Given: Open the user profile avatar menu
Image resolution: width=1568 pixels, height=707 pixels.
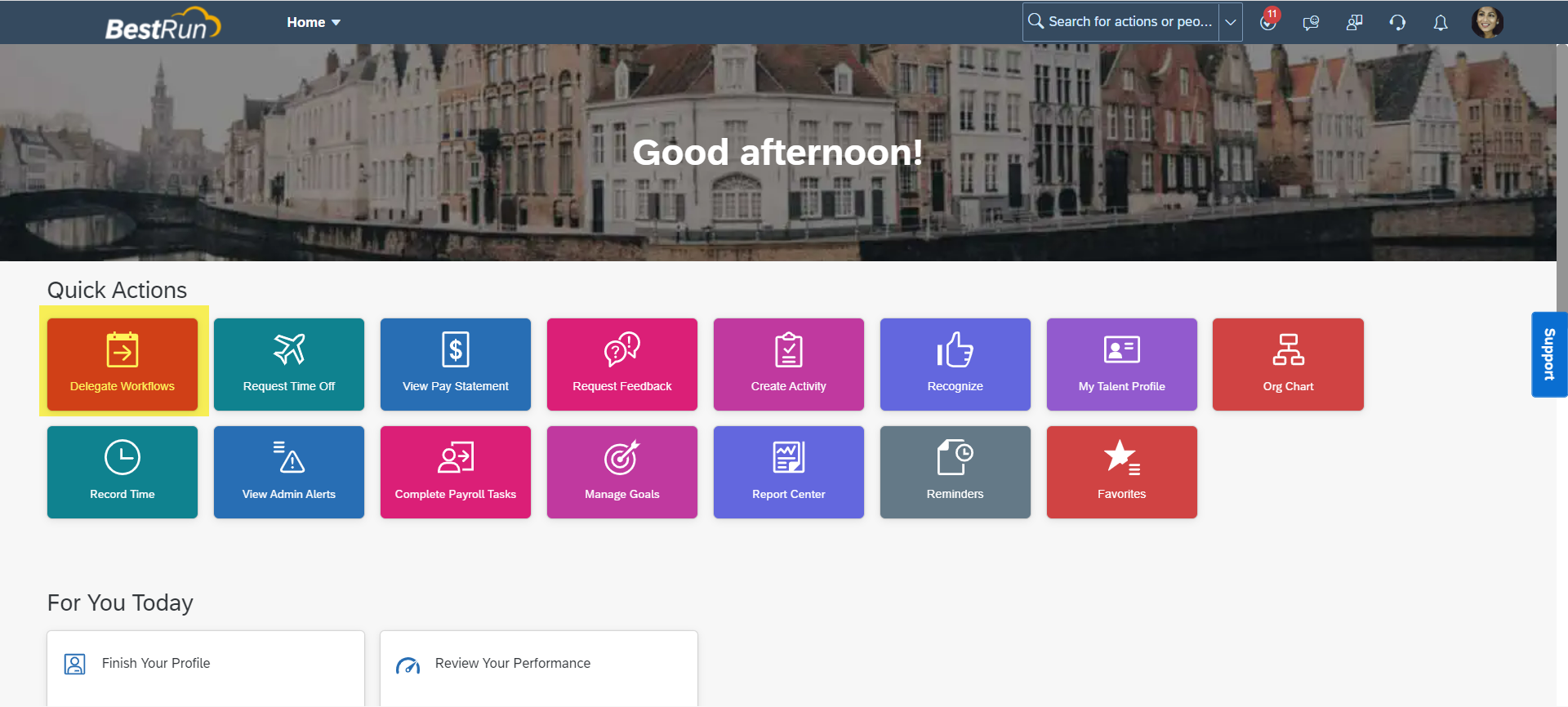Looking at the screenshot, I should tap(1487, 22).
